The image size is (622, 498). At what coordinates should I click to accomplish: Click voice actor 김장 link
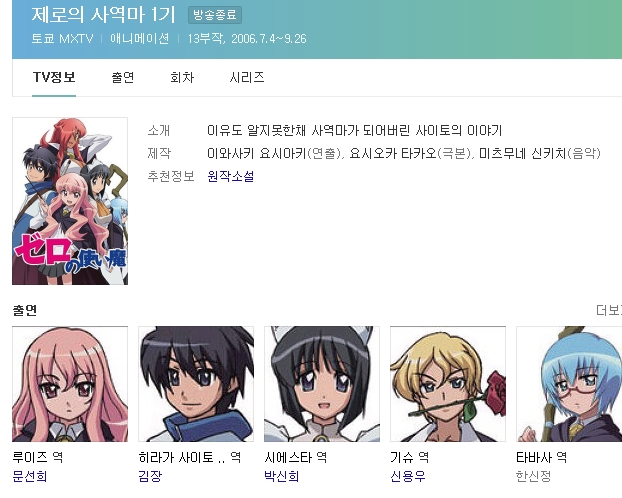click(x=150, y=476)
